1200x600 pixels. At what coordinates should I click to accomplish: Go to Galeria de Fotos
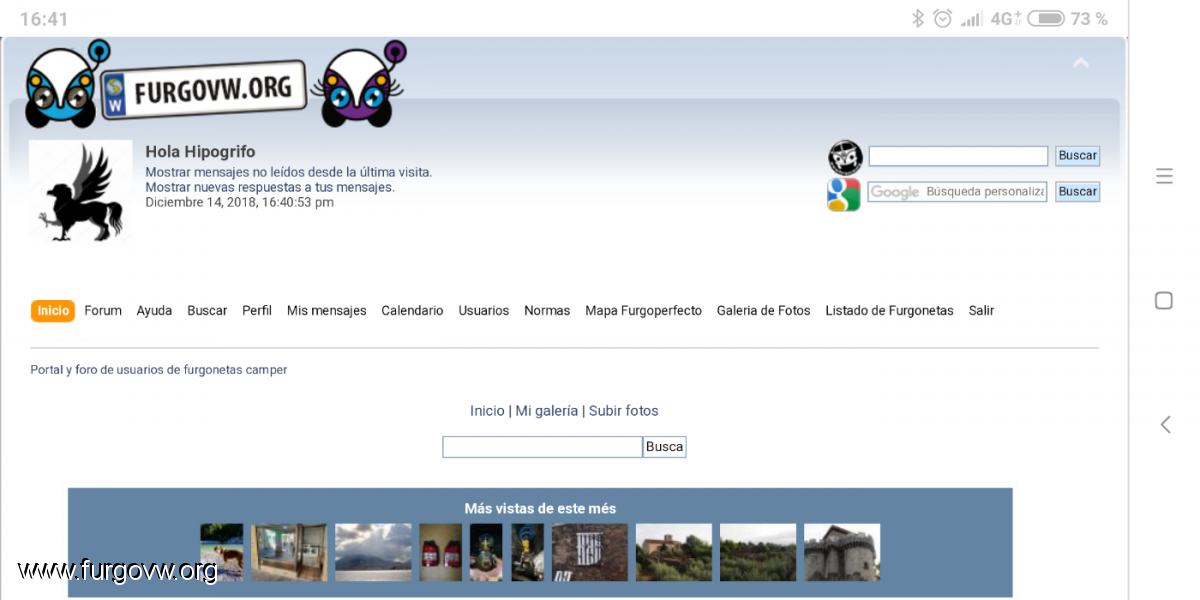(x=763, y=311)
